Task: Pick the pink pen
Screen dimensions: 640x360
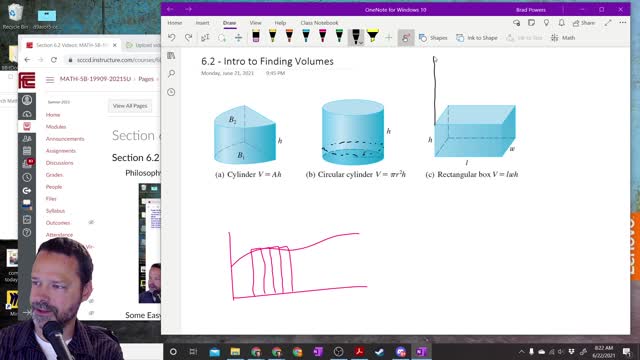Action: pos(322,36)
